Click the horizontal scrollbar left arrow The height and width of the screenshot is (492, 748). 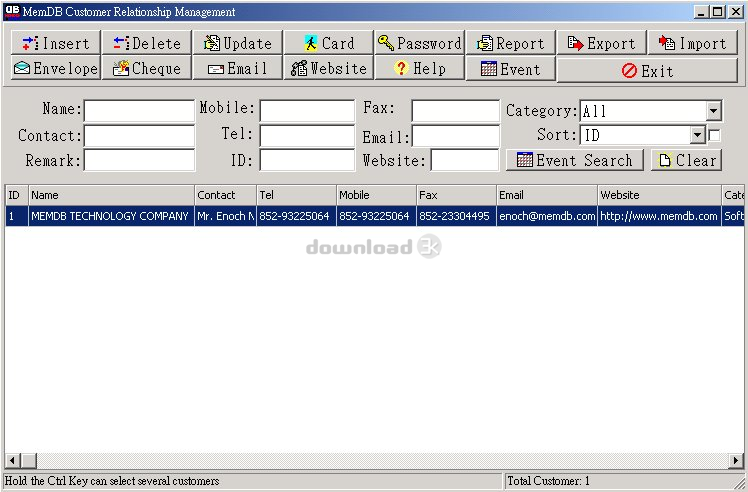[12, 460]
